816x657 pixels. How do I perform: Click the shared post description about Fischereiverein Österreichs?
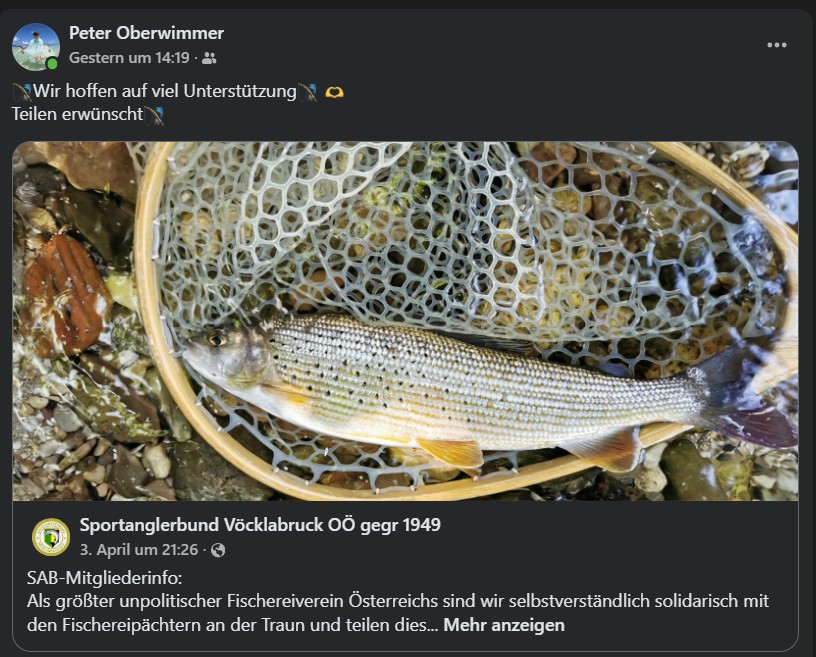pyautogui.click(x=398, y=613)
